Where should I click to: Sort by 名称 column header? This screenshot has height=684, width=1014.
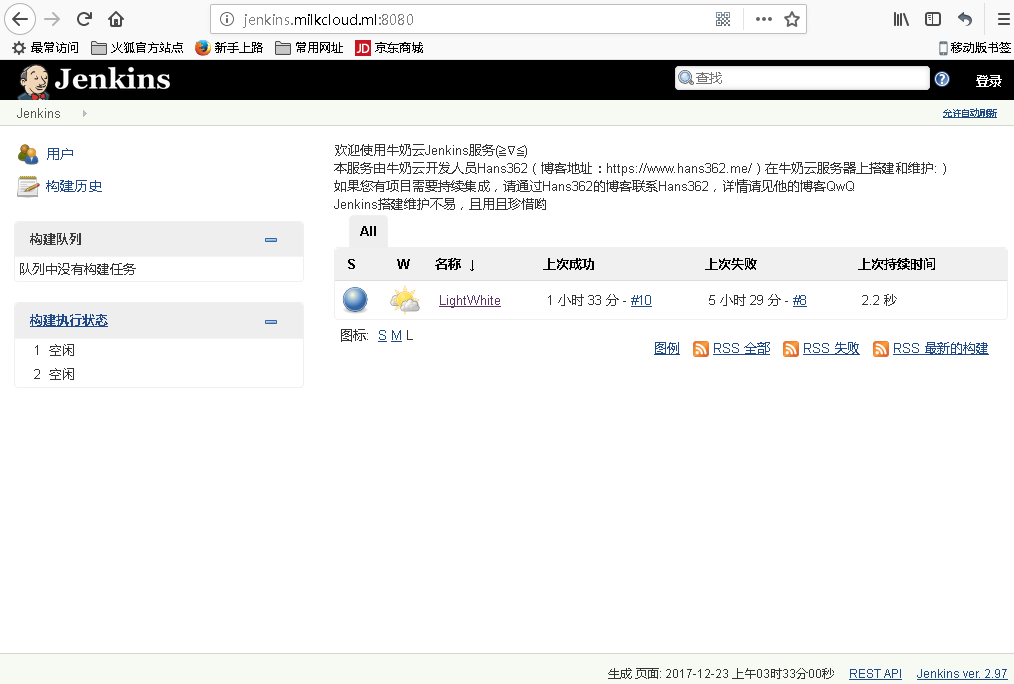[455, 264]
